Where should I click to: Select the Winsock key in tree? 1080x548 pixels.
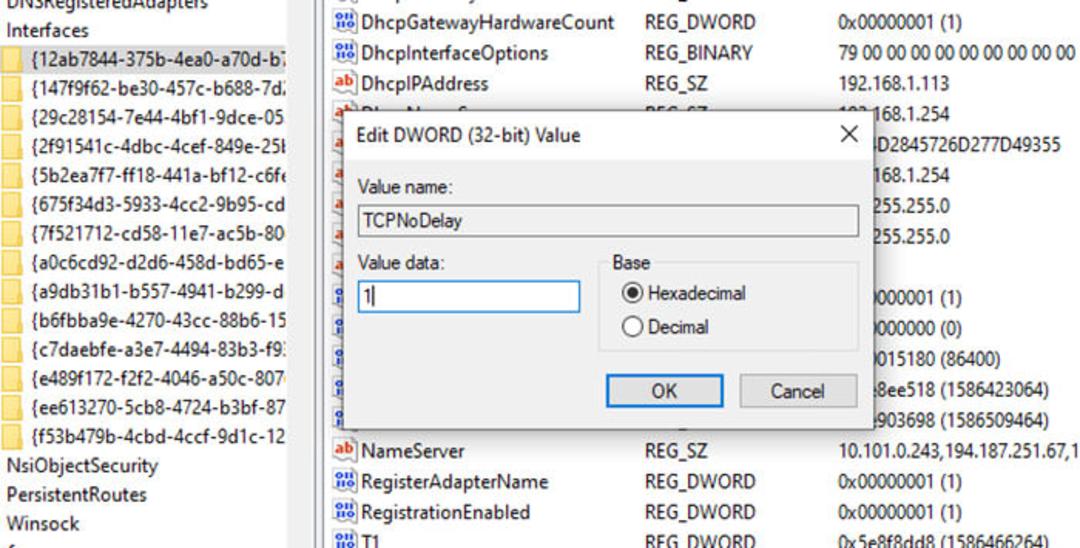[43, 524]
